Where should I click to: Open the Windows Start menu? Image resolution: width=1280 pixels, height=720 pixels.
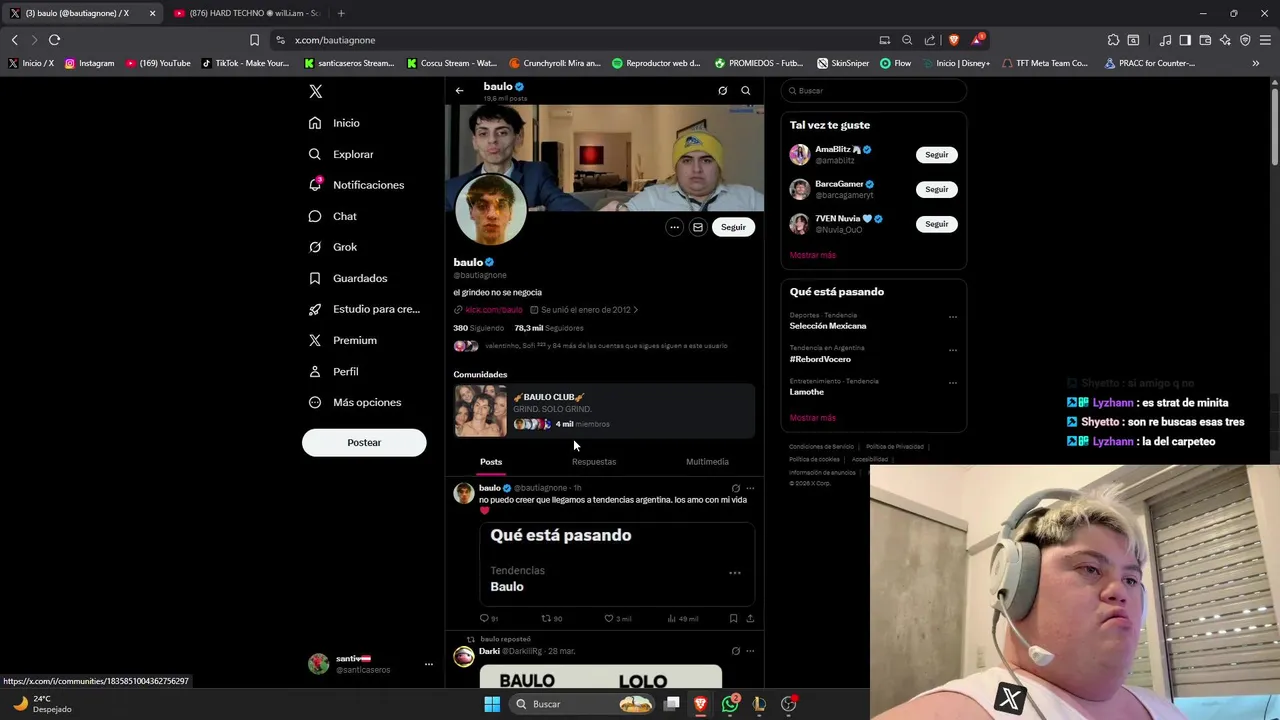click(492, 704)
